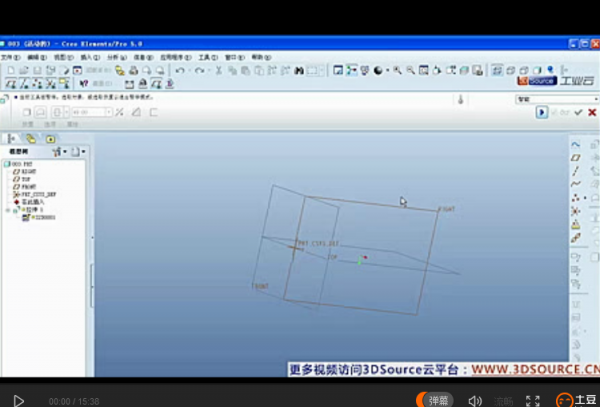600x407 pixels.
Task: Click the Undo arrow icon
Action: (x=180, y=70)
